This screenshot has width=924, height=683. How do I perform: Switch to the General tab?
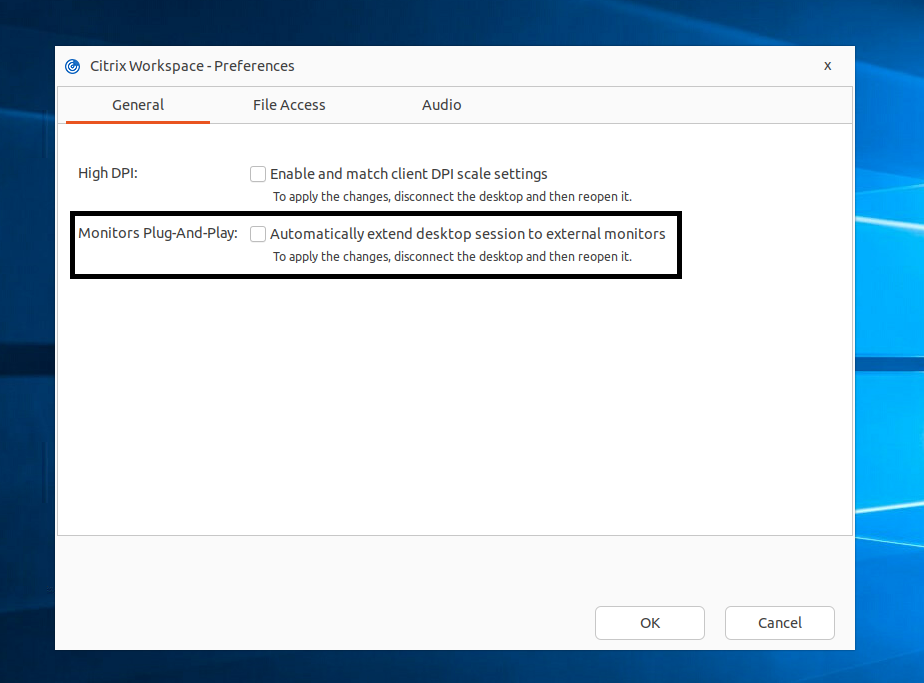tap(138, 105)
